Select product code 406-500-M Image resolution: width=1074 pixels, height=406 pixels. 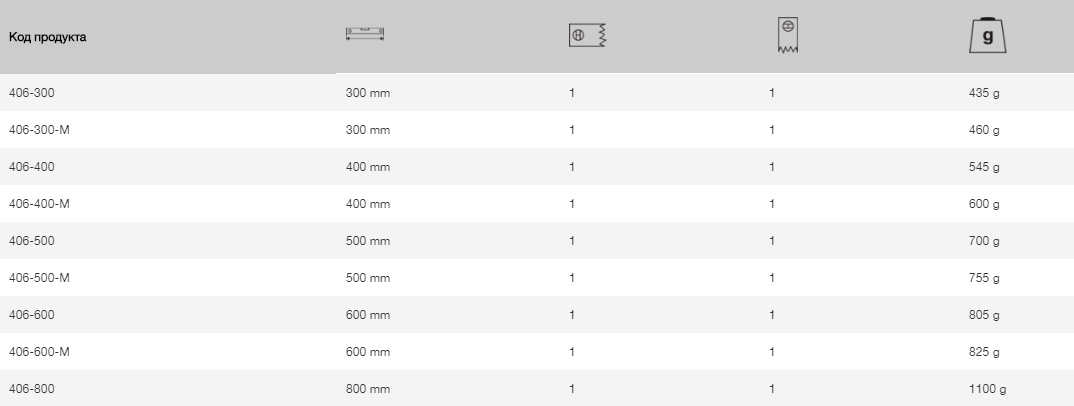[39, 277]
